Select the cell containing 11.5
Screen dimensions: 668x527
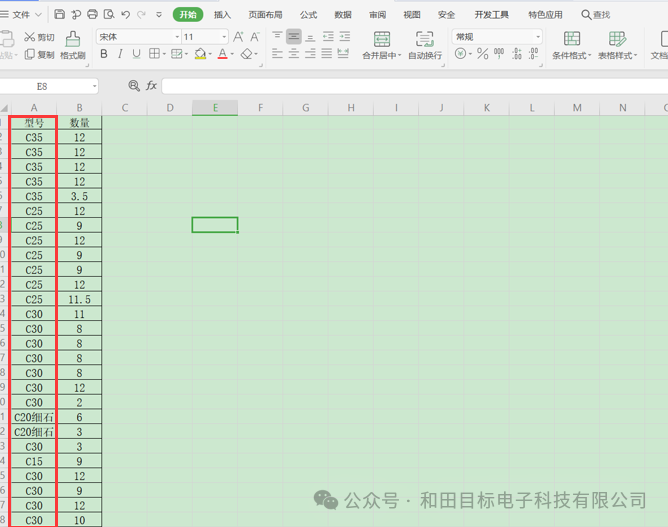(x=79, y=299)
